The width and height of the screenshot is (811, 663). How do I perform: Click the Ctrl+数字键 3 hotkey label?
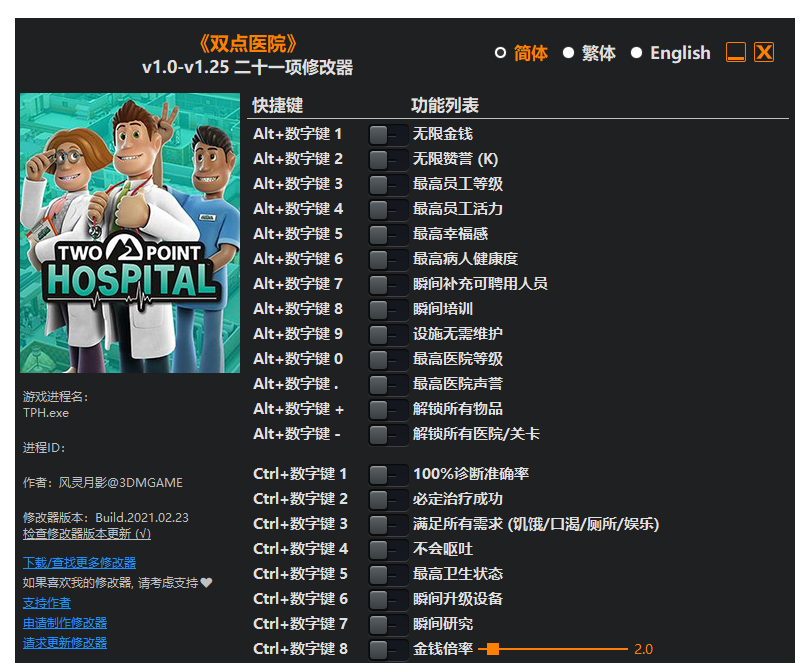pyautogui.click(x=301, y=524)
